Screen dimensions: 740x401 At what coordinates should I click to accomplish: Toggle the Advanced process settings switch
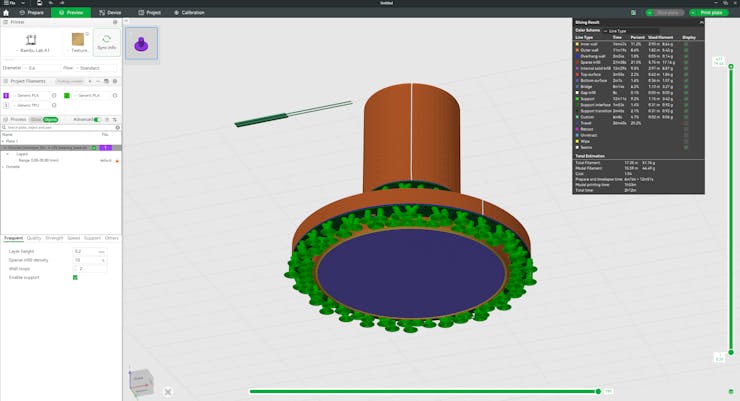point(97,119)
